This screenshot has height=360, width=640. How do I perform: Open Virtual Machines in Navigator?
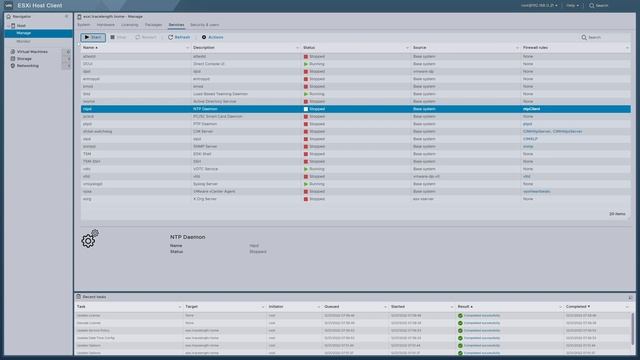(x=32, y=52)
